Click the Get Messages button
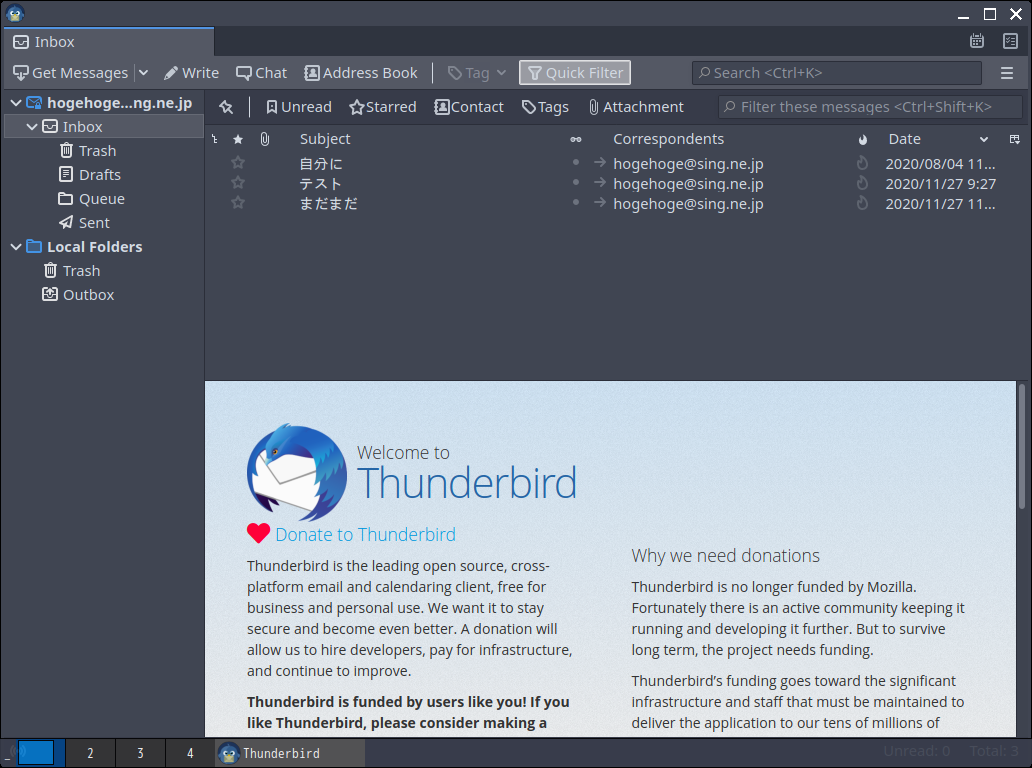Viewport: 1032px width, 768px height. tap(71, 73)
